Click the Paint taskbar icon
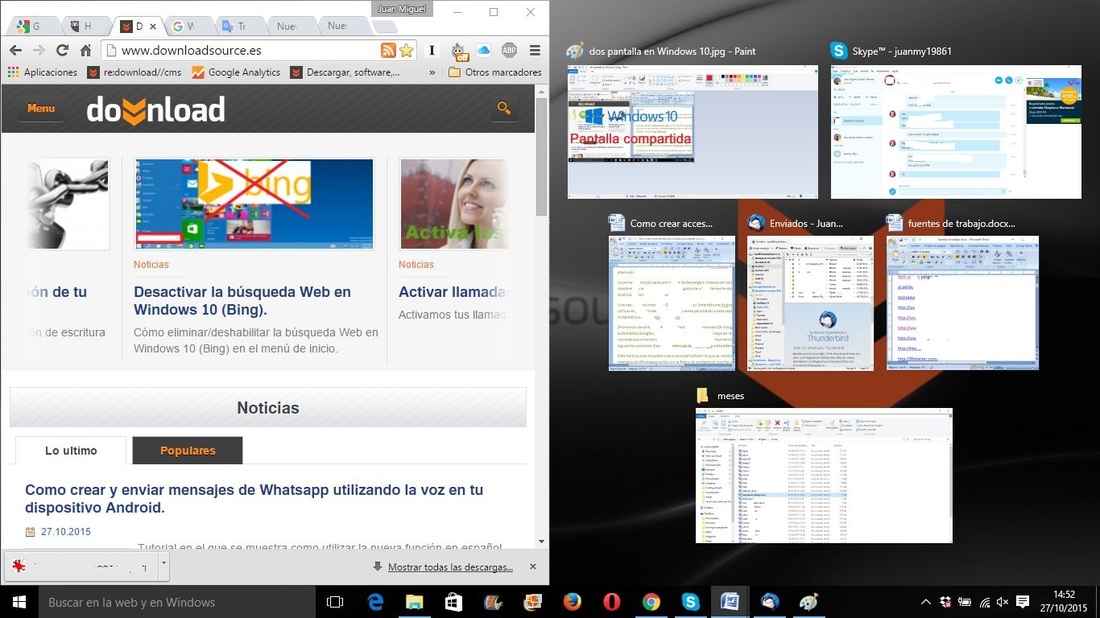 point(808,602)
